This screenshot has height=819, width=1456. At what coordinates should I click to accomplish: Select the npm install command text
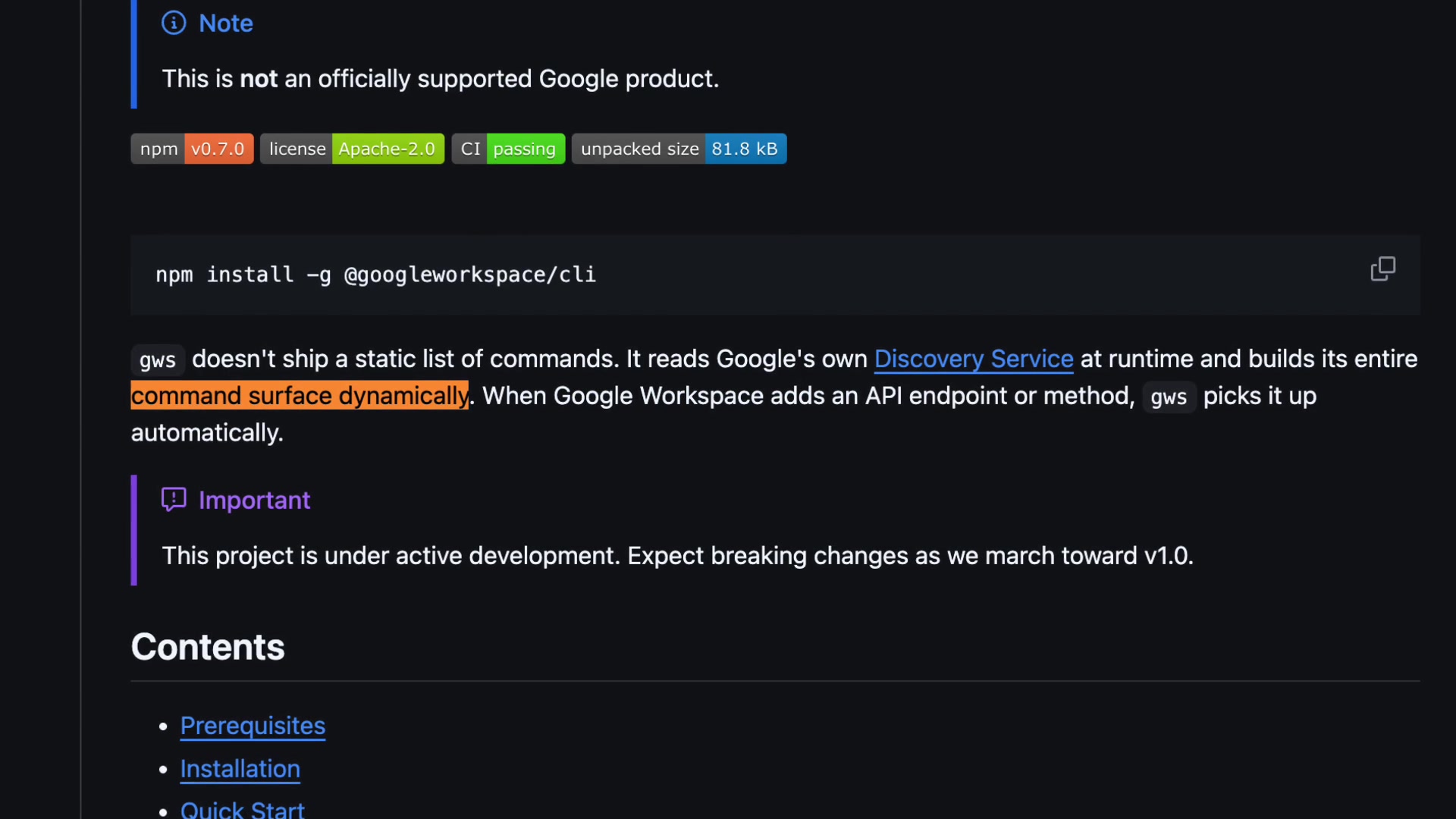pyautogui.click(x=375, y=275)
